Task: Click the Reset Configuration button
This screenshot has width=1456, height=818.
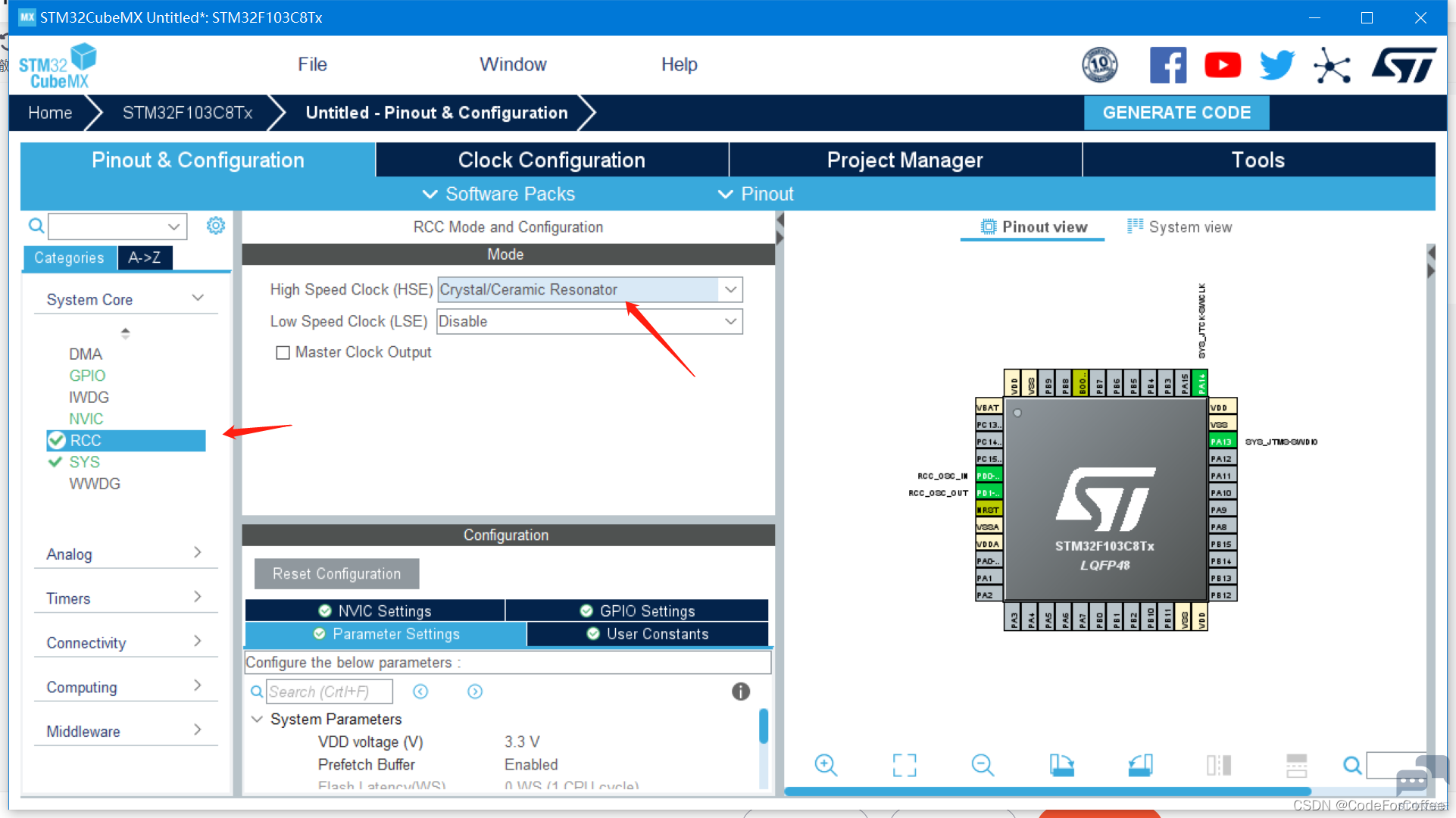Action: point(337,573)
